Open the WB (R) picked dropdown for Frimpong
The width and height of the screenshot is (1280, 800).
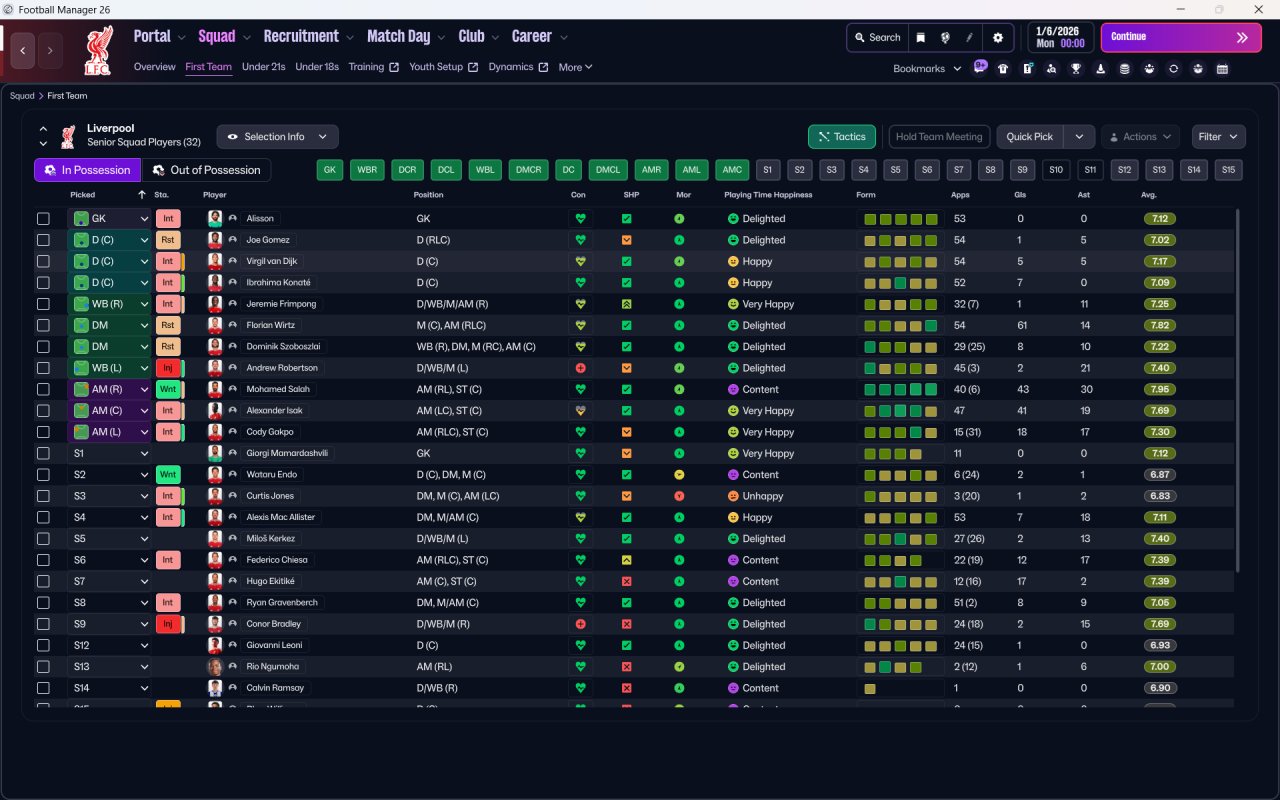click(110, 304)
